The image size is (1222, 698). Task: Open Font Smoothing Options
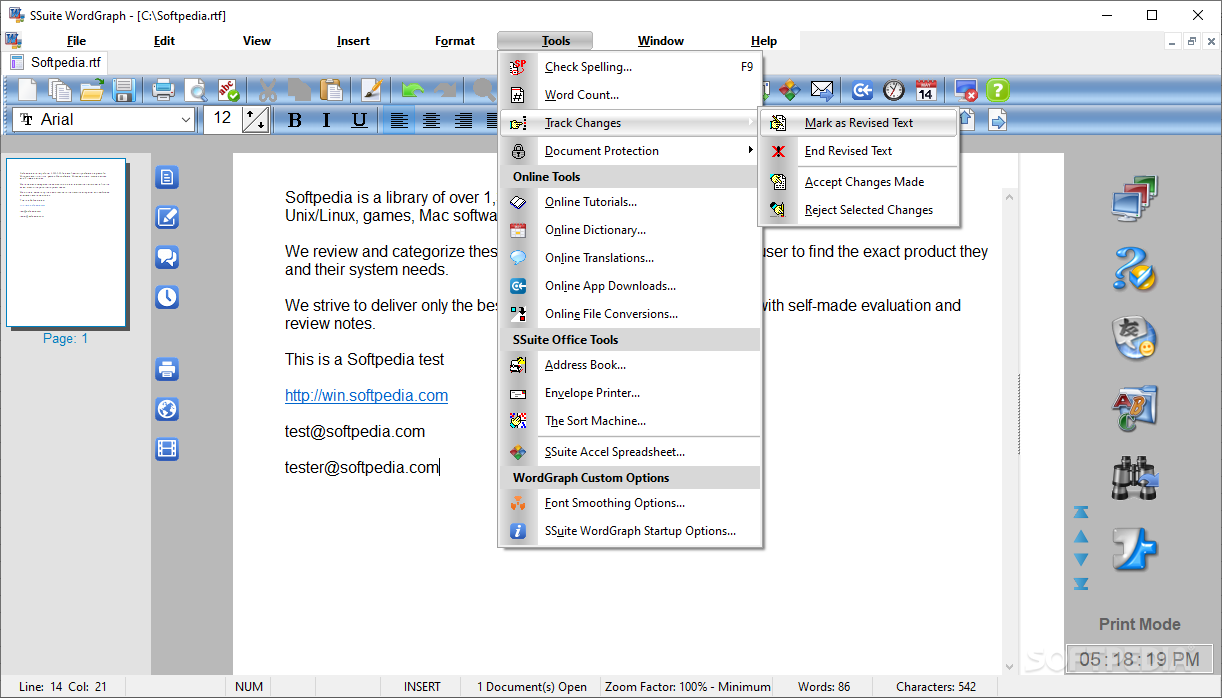631,503
